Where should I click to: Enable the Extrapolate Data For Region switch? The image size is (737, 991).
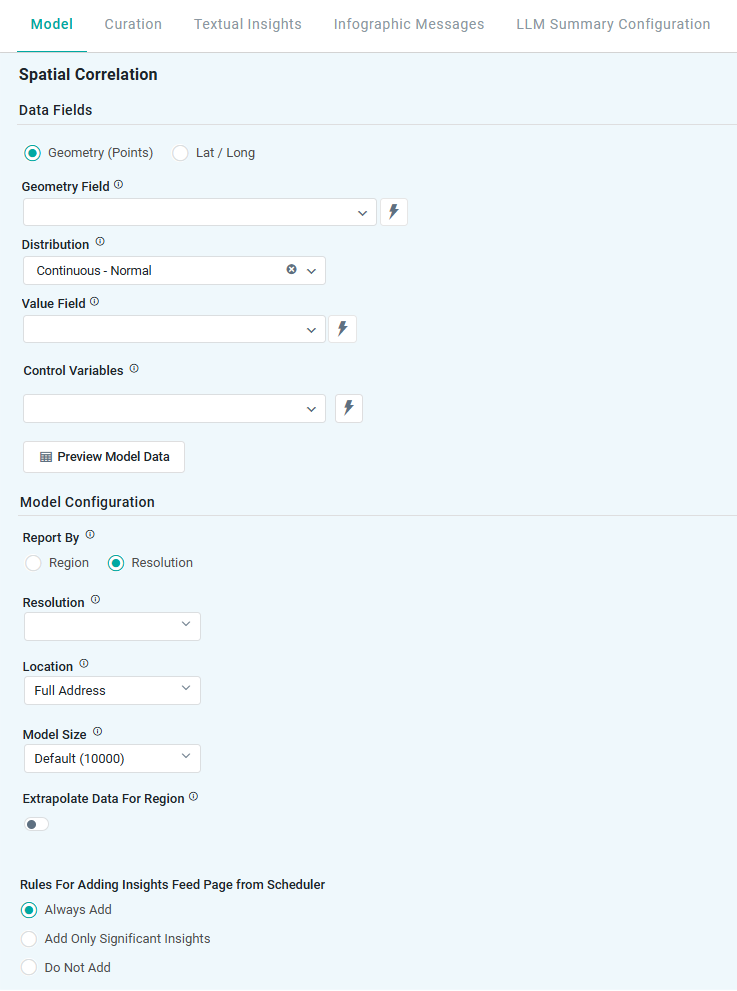37,824
